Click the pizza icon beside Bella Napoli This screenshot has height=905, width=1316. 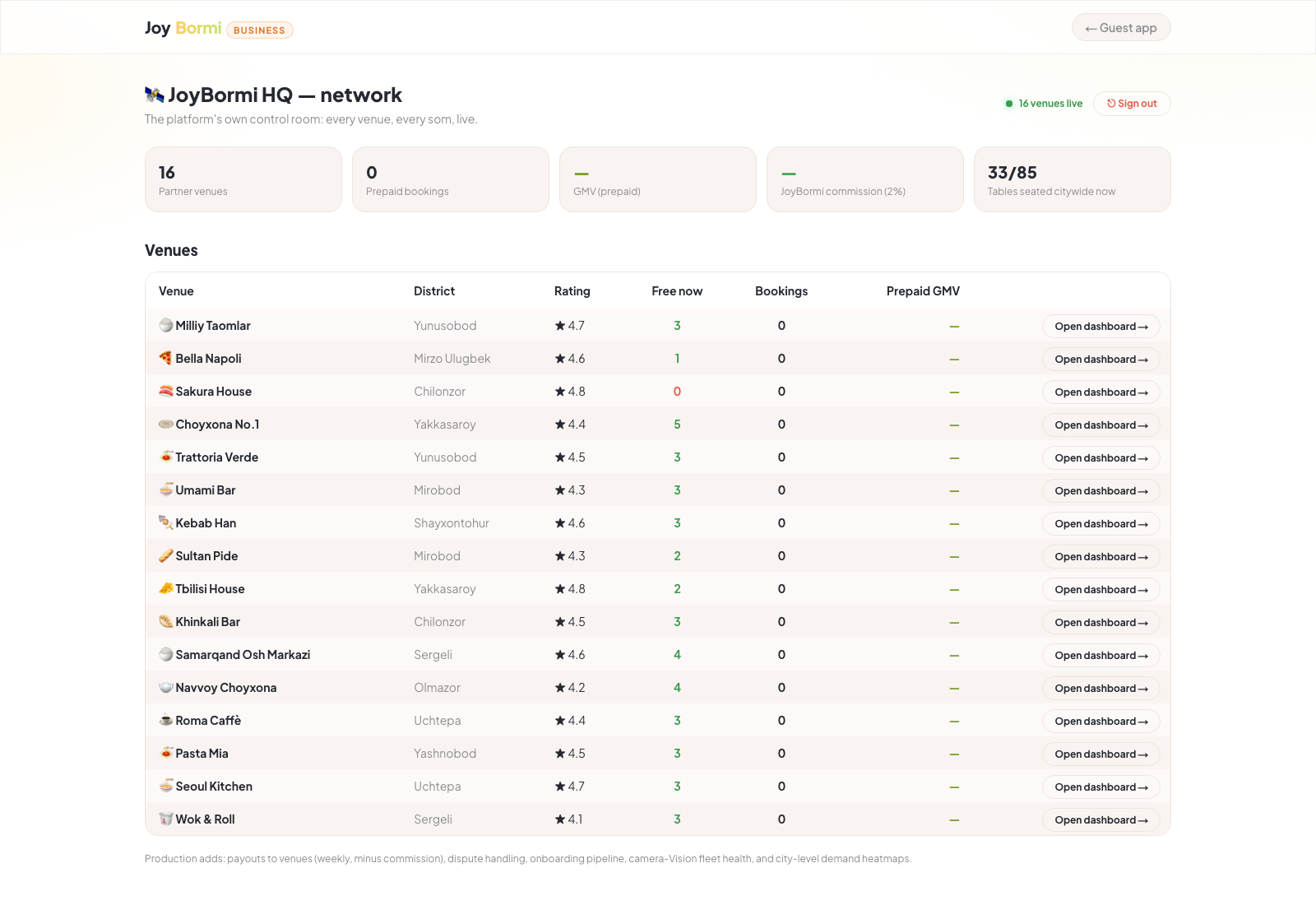click(x=165, y=358)
